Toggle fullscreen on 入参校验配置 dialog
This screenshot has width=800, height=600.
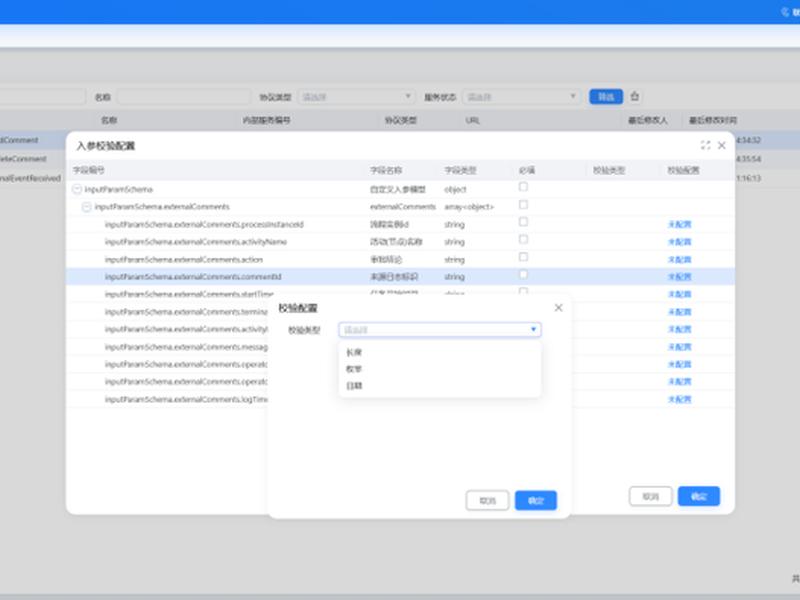(x=705, y=145)
